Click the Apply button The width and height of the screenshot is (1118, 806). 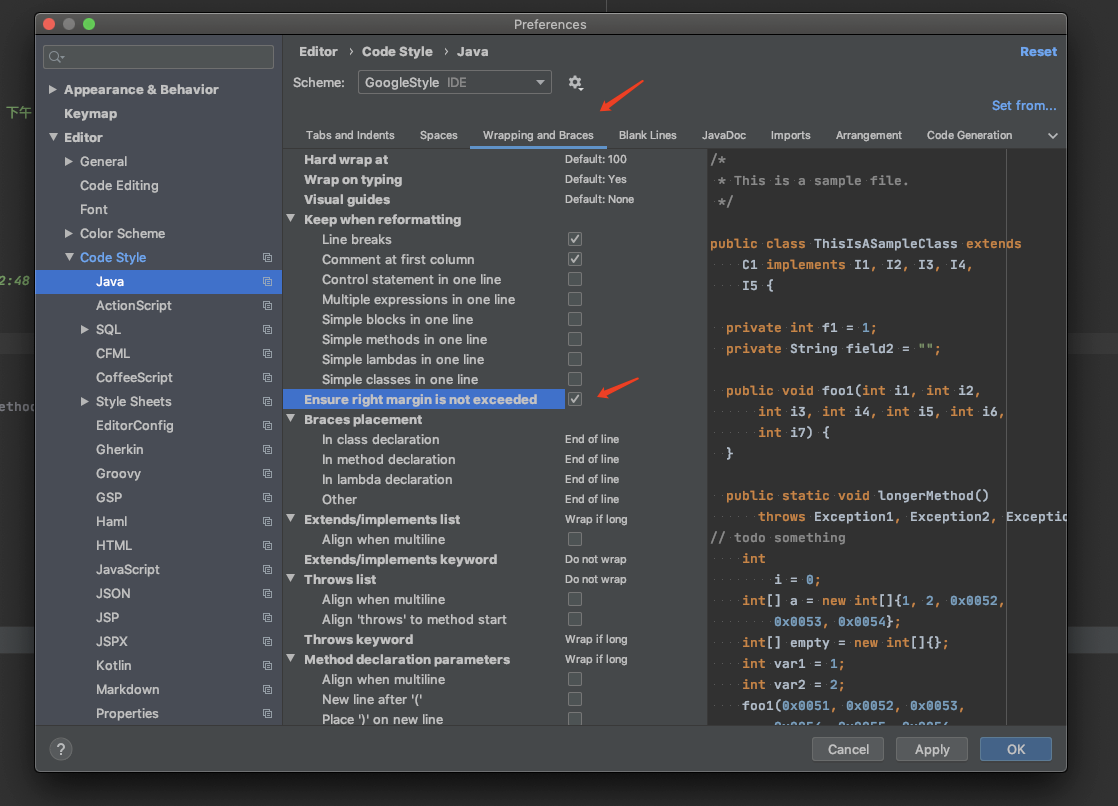click(x=932, y=749)
